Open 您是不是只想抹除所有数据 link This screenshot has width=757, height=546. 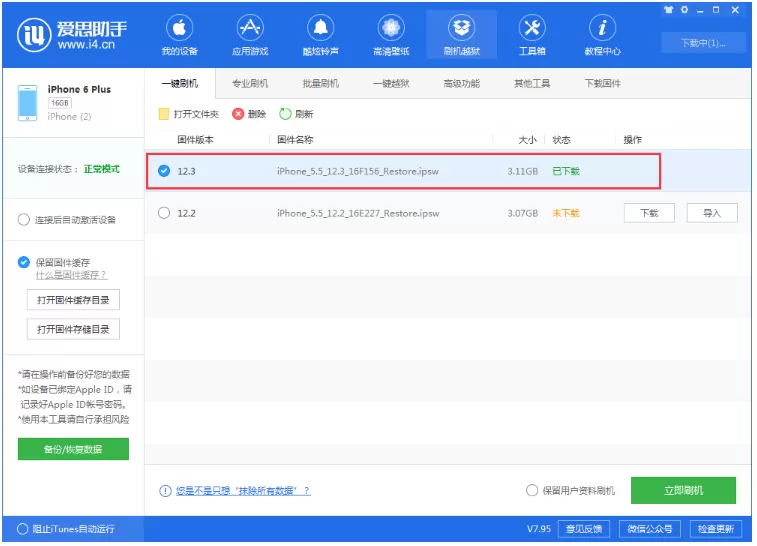pyautogui.click(x=243, y=492)
